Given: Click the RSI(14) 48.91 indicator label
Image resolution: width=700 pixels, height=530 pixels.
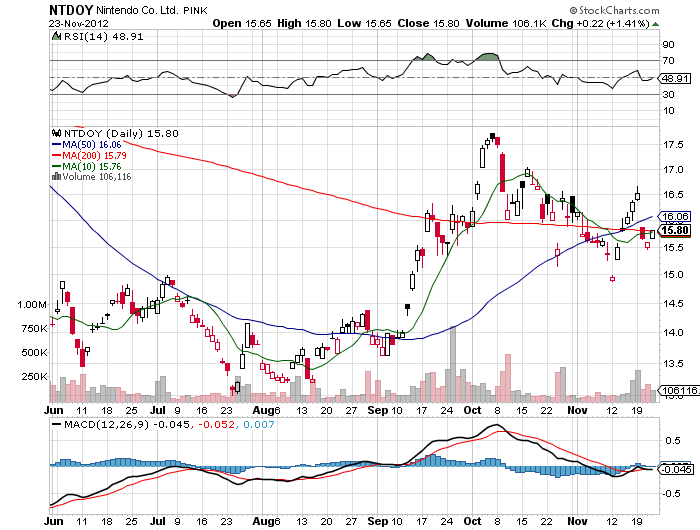Looking at the screenshot, I should [x=104, y=37].
